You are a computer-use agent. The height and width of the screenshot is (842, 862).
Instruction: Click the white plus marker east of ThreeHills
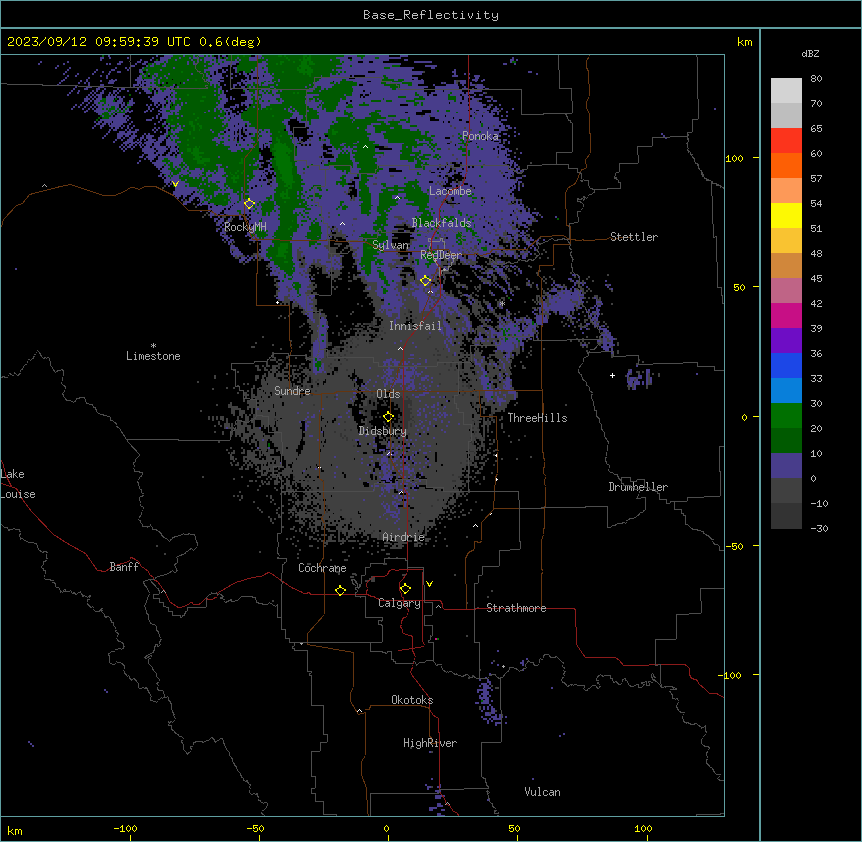(x=612, y=375)
